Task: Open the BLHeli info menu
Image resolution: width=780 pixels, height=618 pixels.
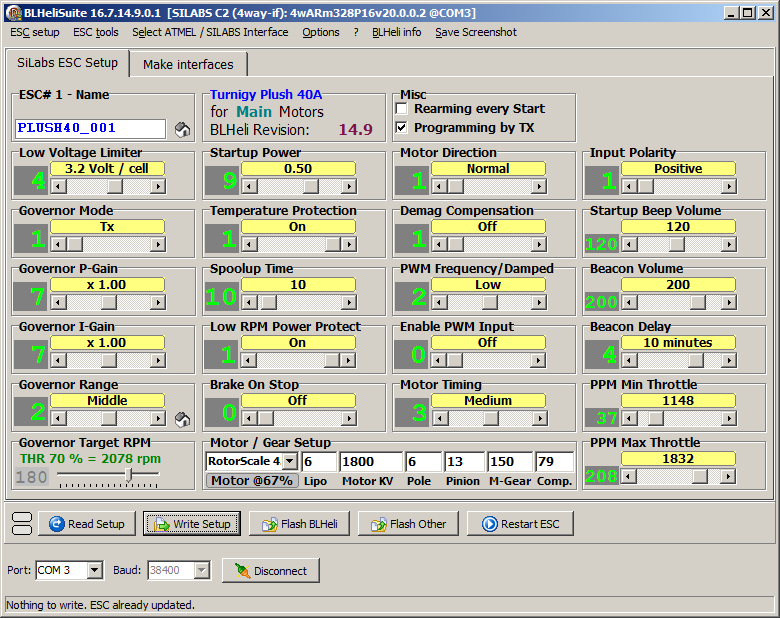Action: (x=397, y=32)
